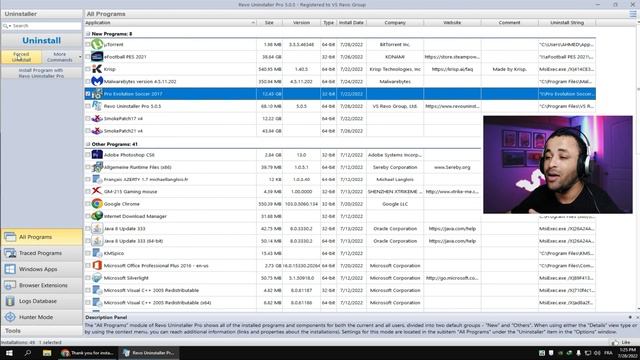Open taskbar search magnifier
640x360 pixels.
pos(27,353)
